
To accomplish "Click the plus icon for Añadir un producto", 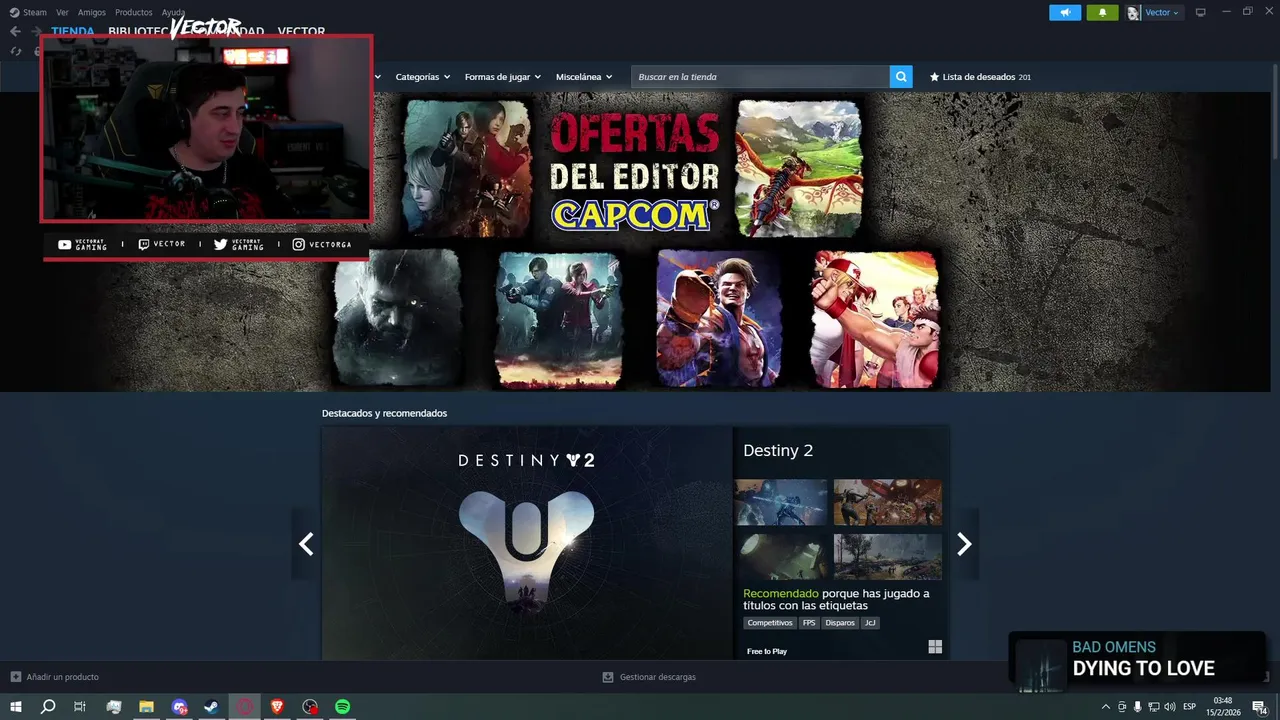I will tap(15, 677).
